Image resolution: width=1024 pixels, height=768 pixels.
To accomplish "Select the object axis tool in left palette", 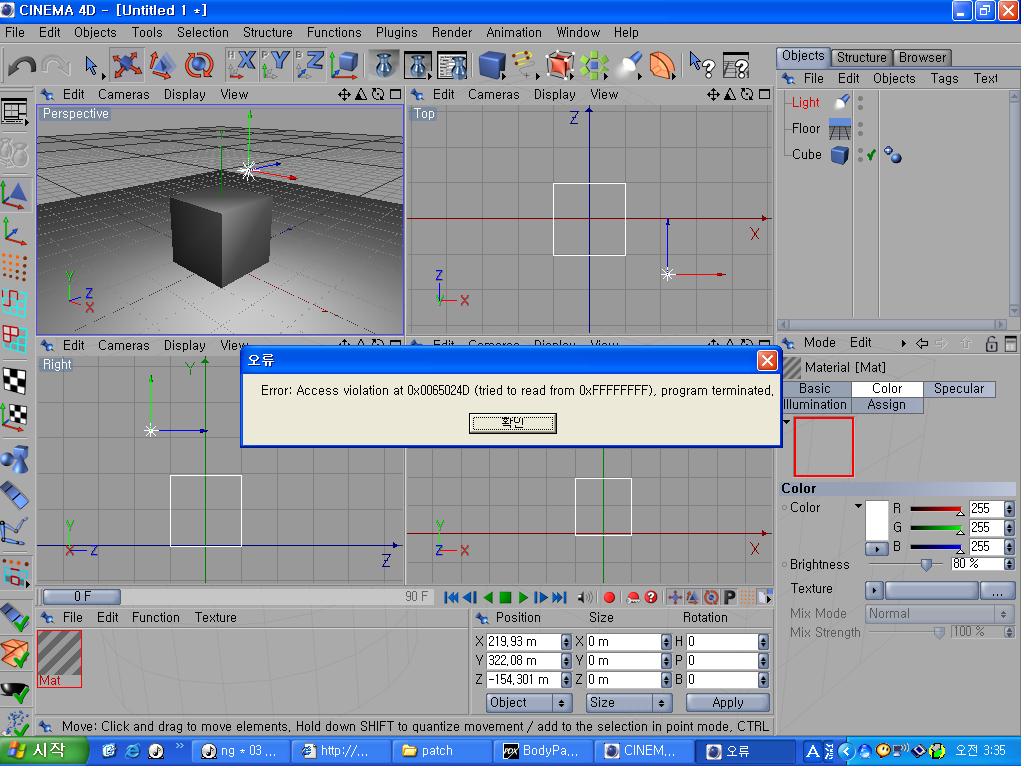I will [x=14, y=231].
